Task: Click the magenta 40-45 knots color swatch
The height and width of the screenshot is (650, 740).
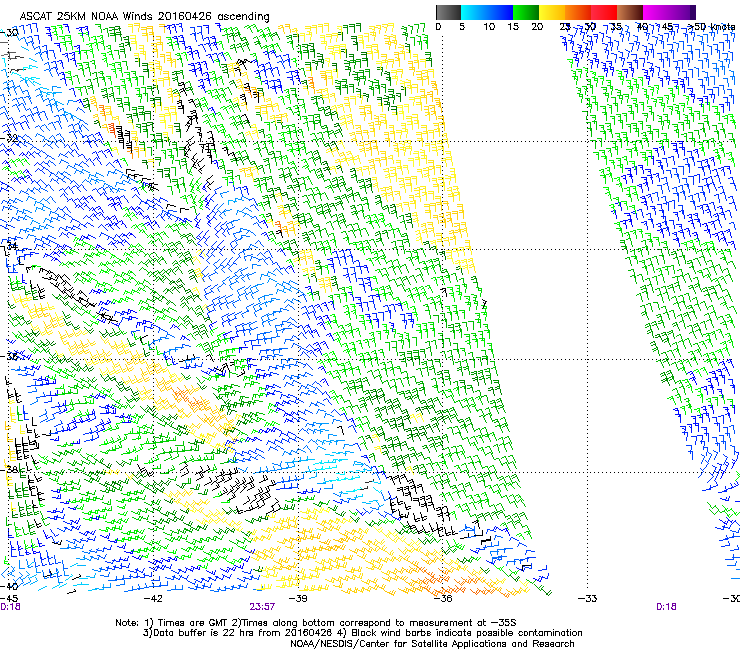Action: pos(656,12)
